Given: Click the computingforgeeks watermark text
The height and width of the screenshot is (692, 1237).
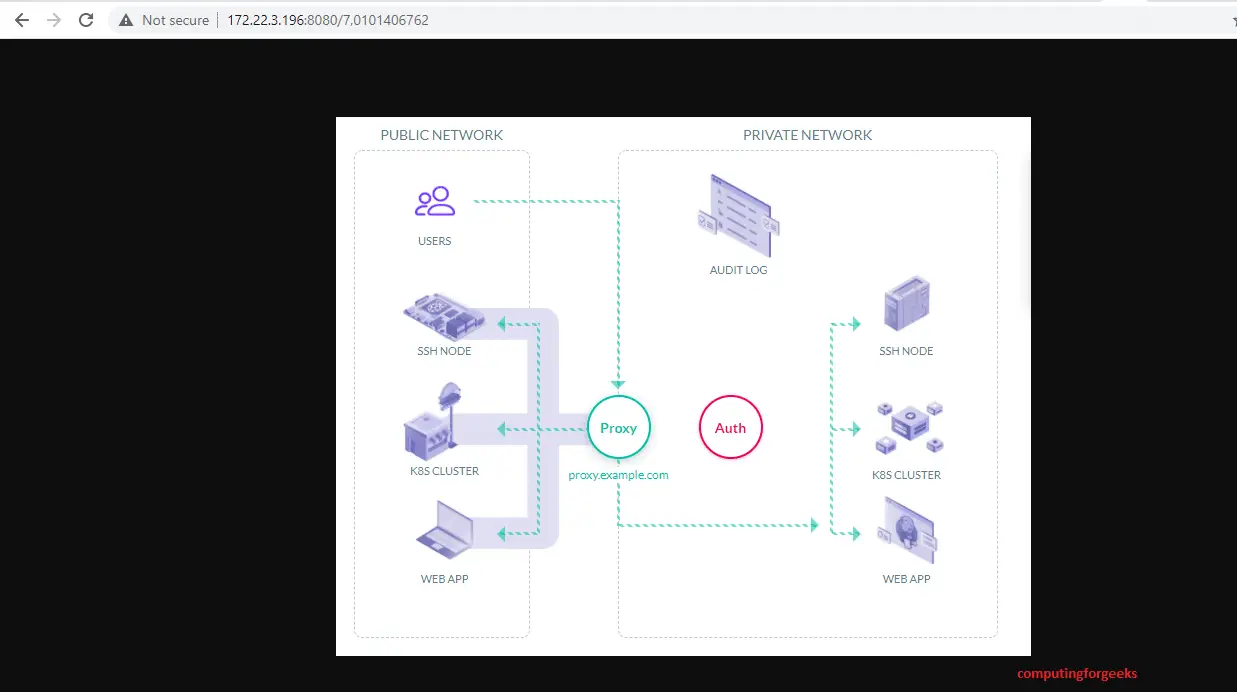Looking at the screenshot, I should 1076,673.
